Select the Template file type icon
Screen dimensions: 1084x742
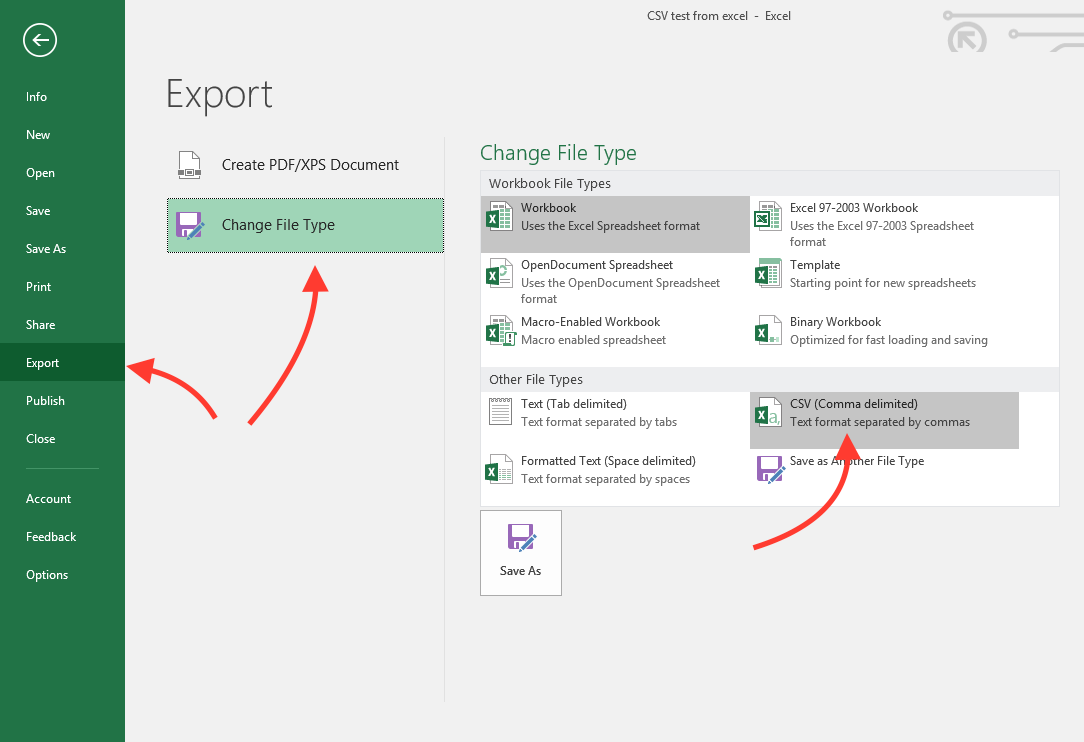coord(768,273)
